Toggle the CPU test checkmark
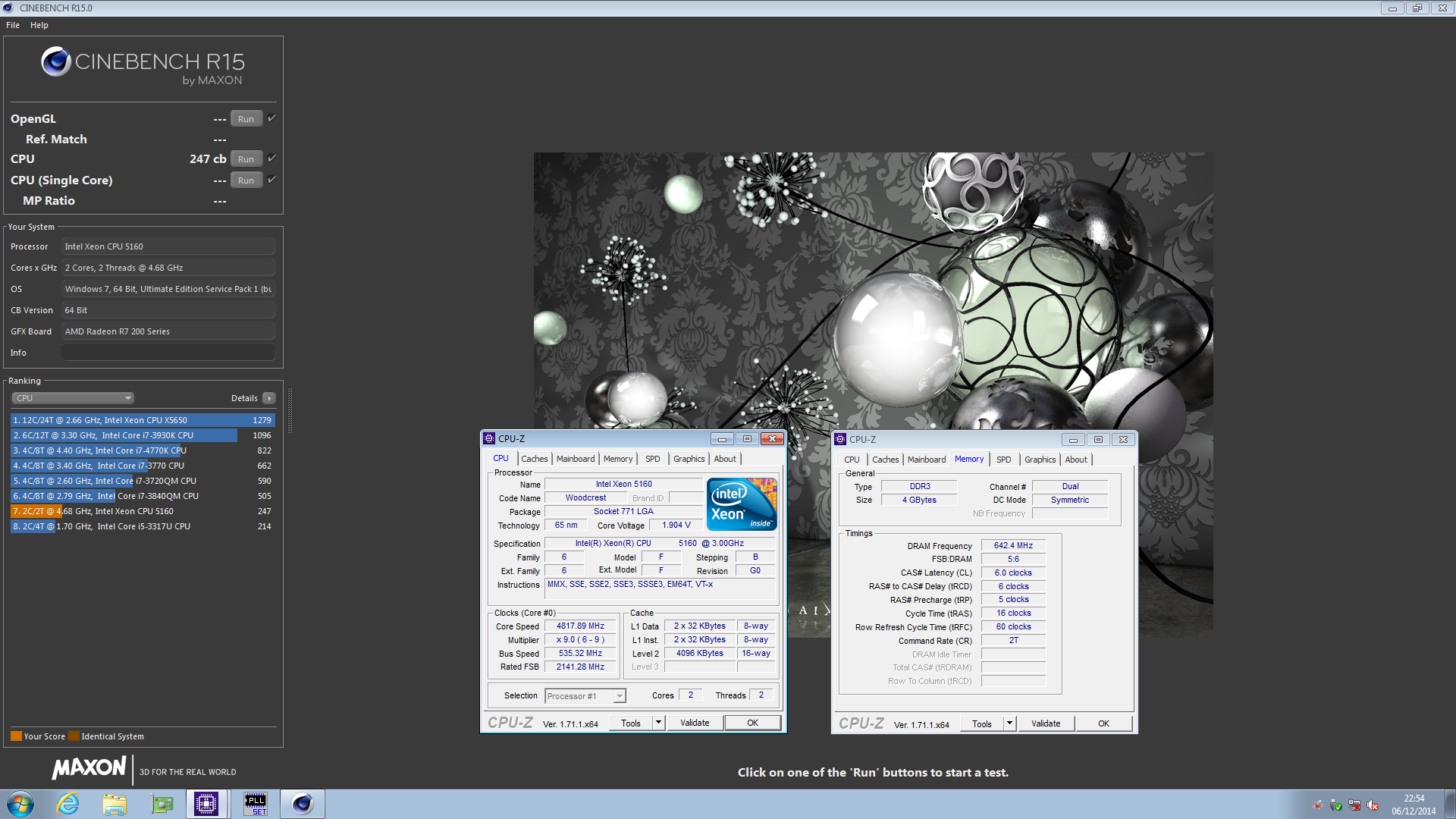 pos(271,158)
